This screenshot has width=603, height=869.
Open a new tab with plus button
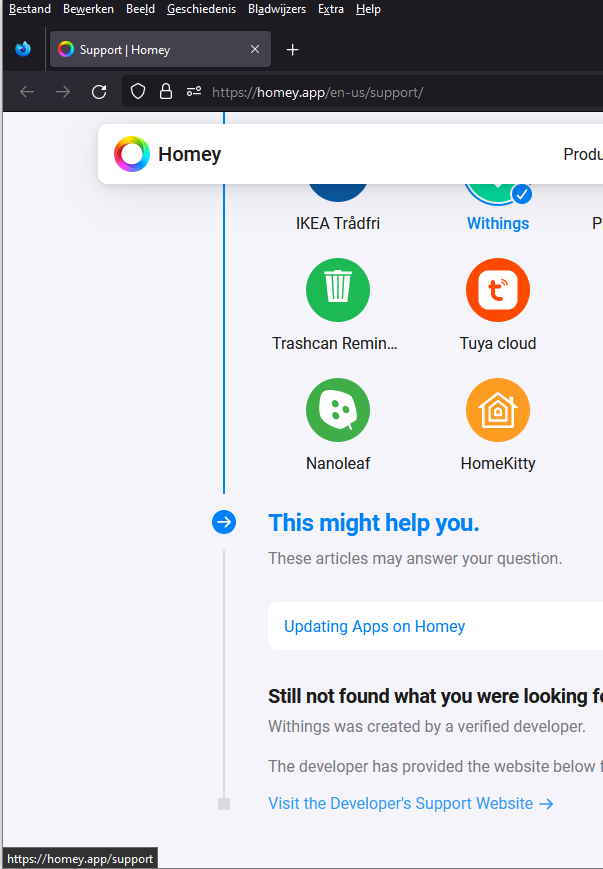pos(293,50)
